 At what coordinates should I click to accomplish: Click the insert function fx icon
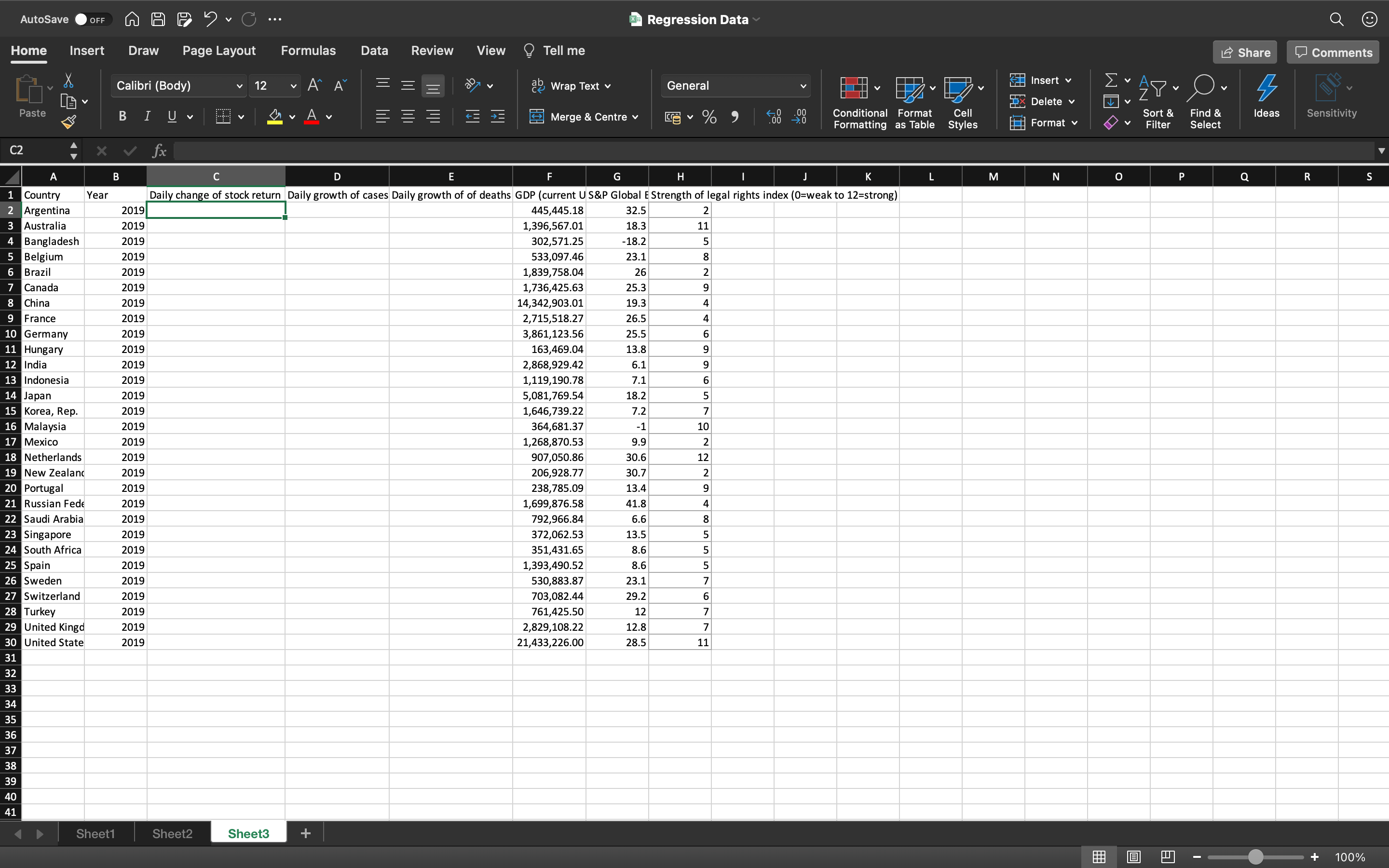(159, 151)
